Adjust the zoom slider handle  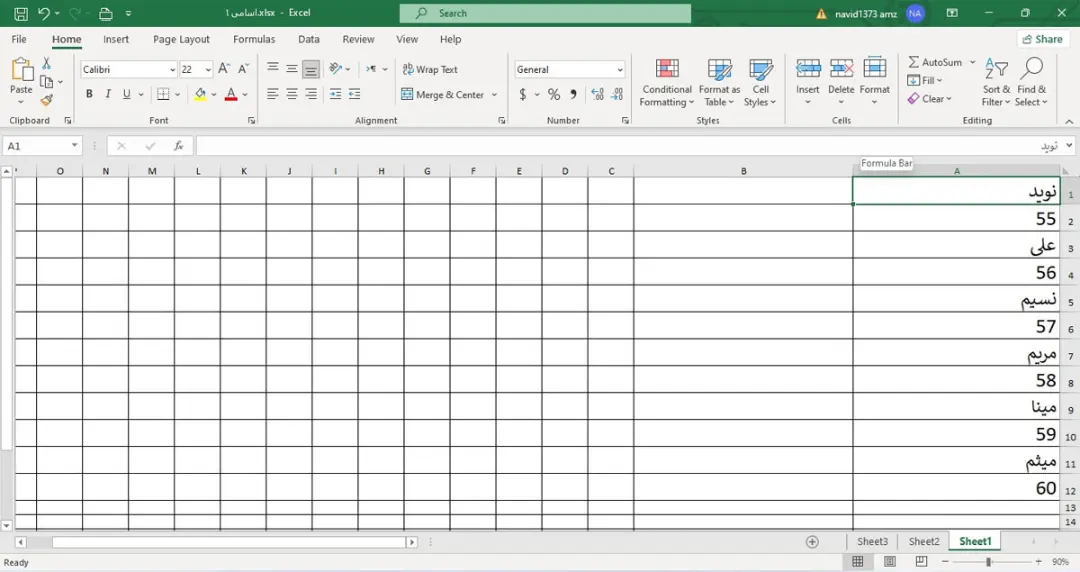click(988, 562)
